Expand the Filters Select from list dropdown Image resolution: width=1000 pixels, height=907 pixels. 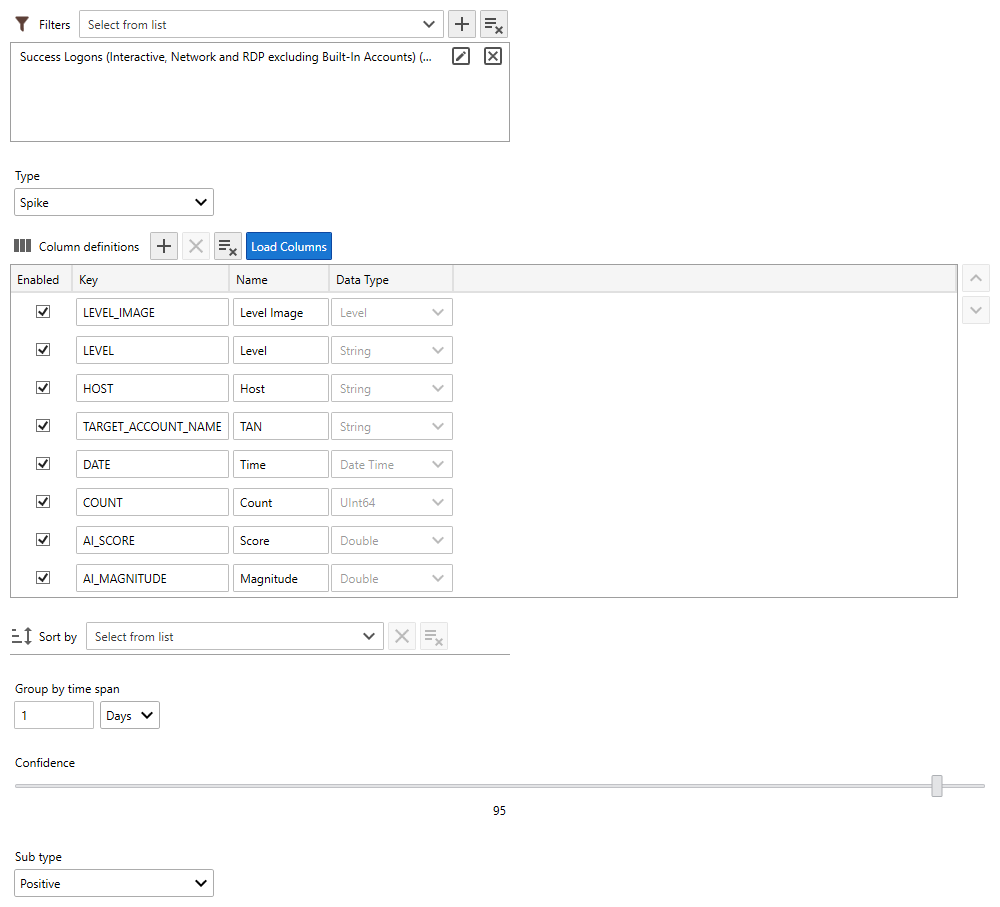coord(261,24)
